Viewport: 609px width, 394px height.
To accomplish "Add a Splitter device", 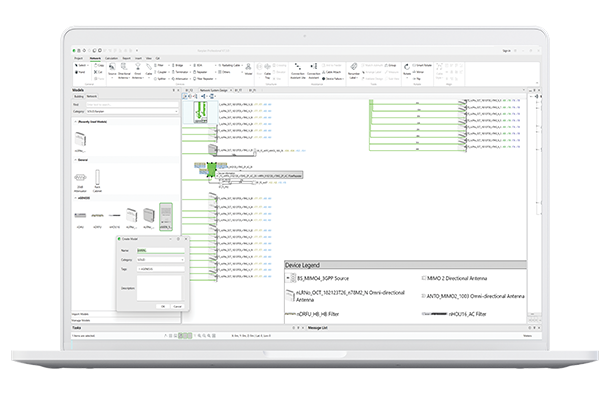I will pos(160,79).
